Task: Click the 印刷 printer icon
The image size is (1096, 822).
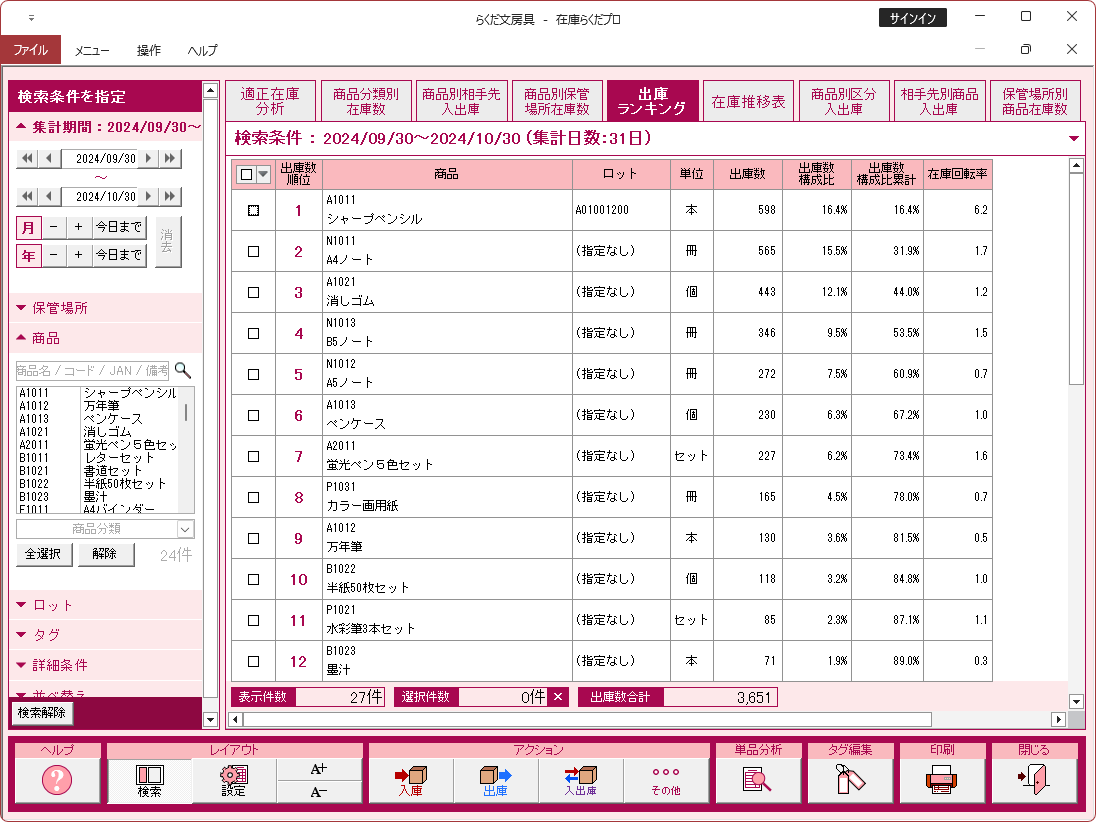Action: tap(941, 780)
